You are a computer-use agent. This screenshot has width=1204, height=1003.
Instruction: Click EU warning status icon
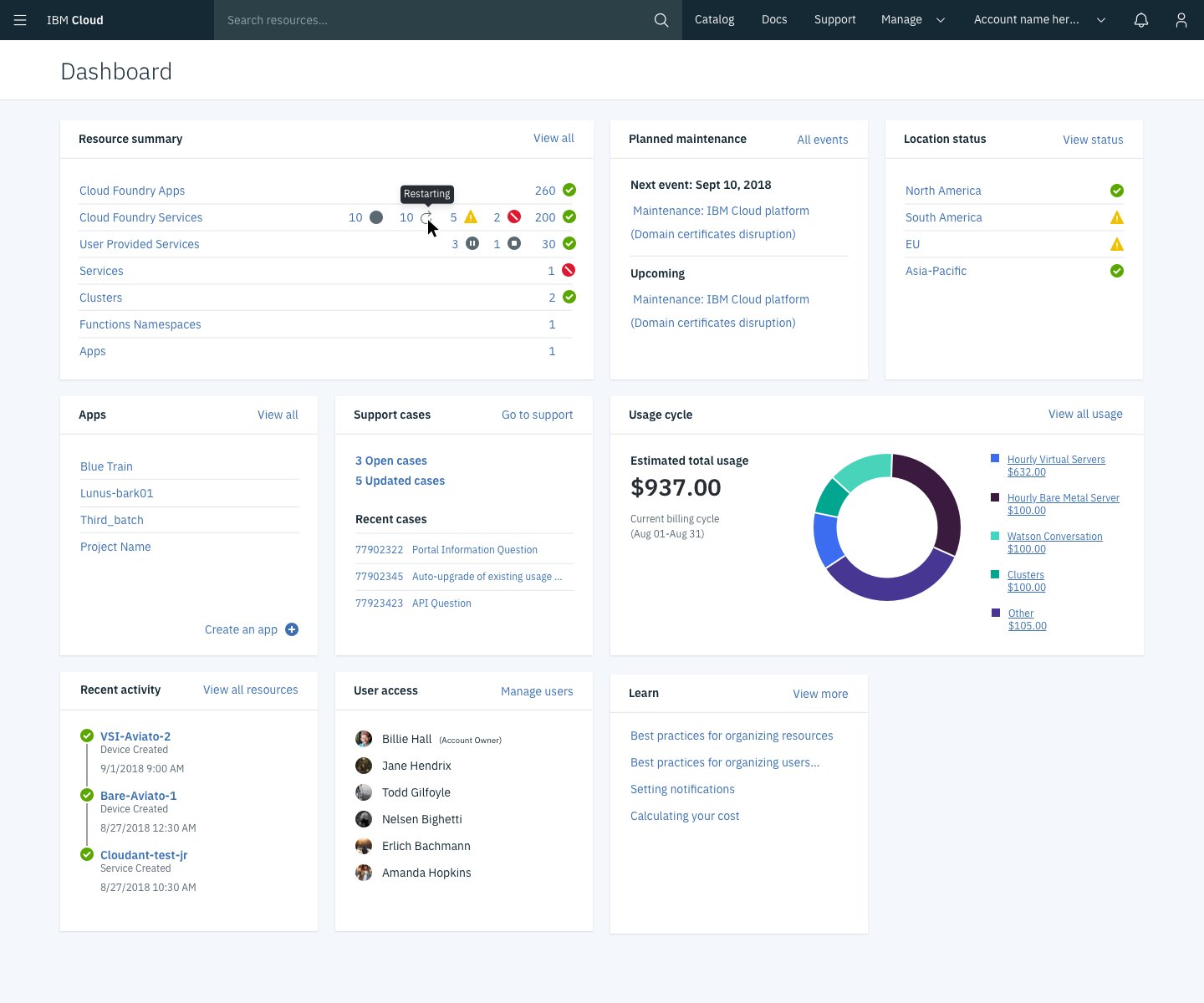[x=1117, y=244]
